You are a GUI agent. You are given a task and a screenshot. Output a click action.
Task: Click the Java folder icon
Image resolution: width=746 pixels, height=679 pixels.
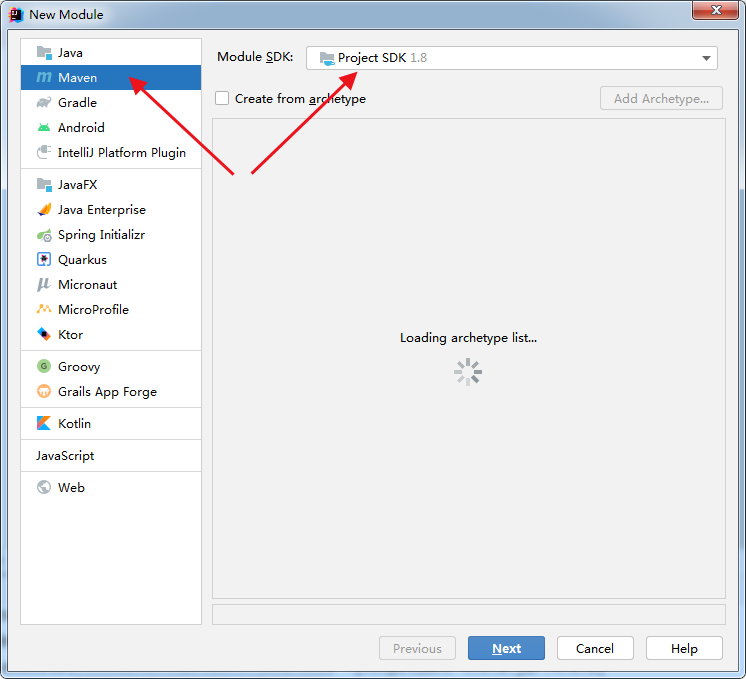click(x=44, y=52)
